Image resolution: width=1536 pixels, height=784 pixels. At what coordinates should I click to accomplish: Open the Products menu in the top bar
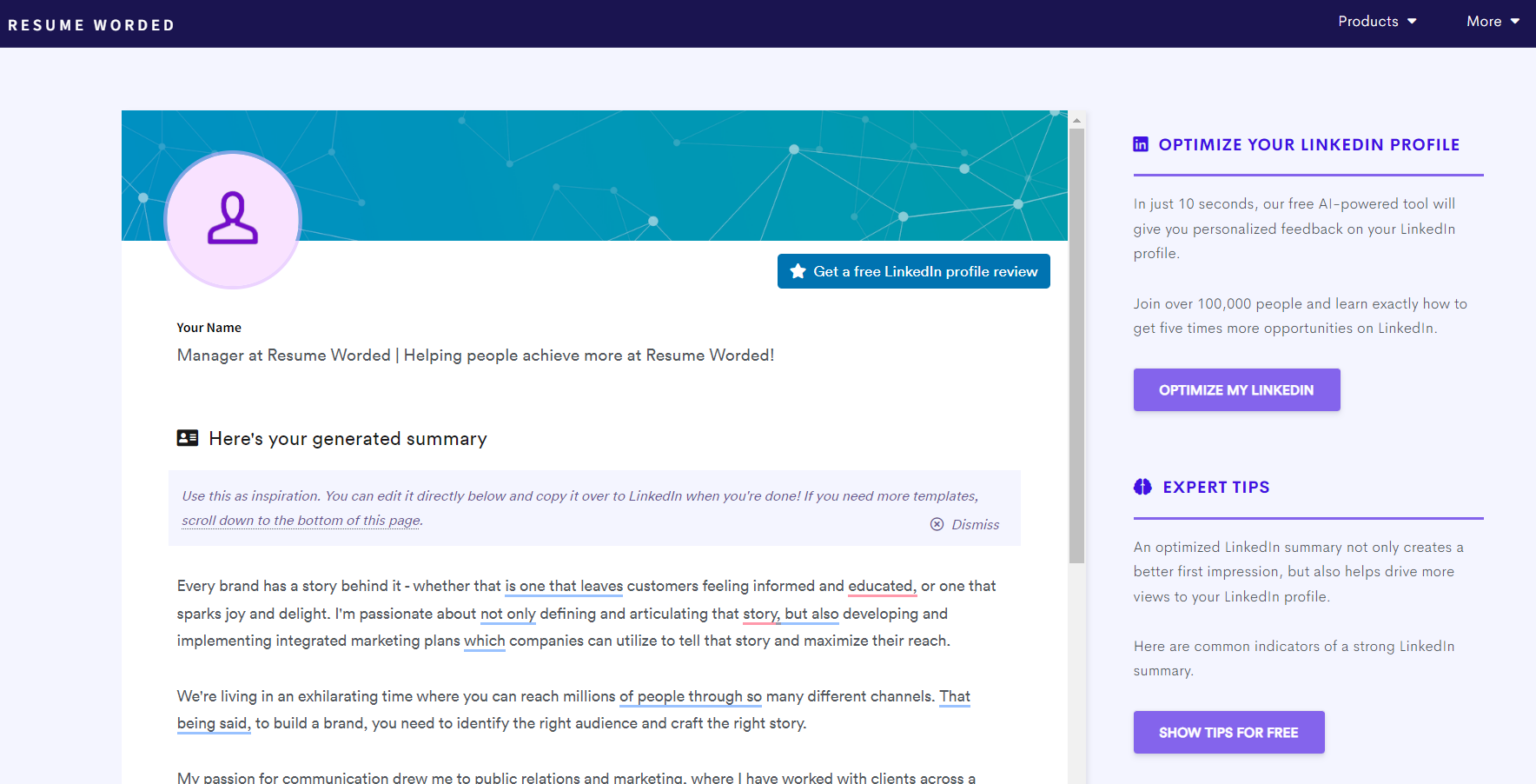pos(1370,21)
